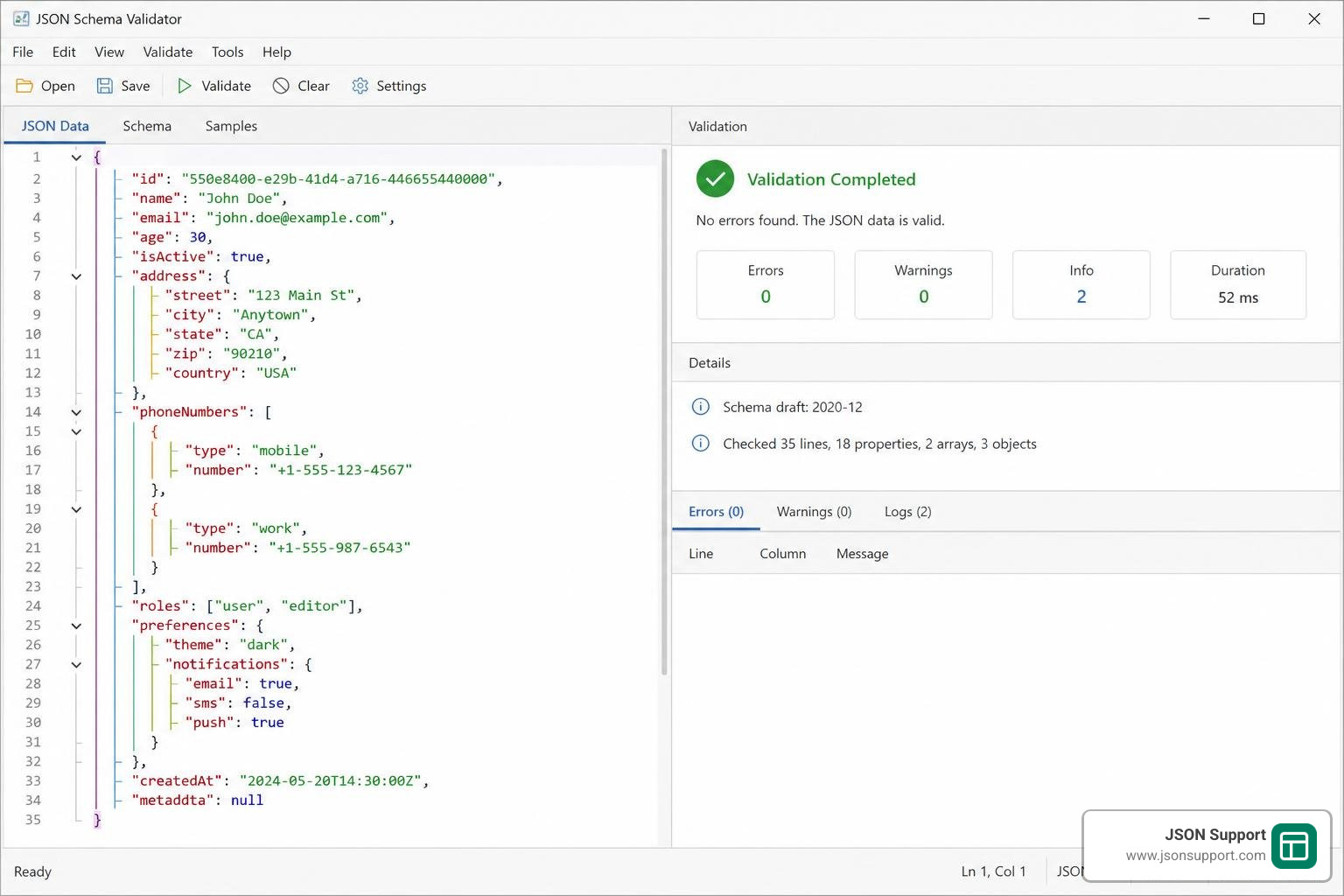1344x896 pixels.
Task: Collapse the notifications object at line 27
Action: (x=76, y=665)
